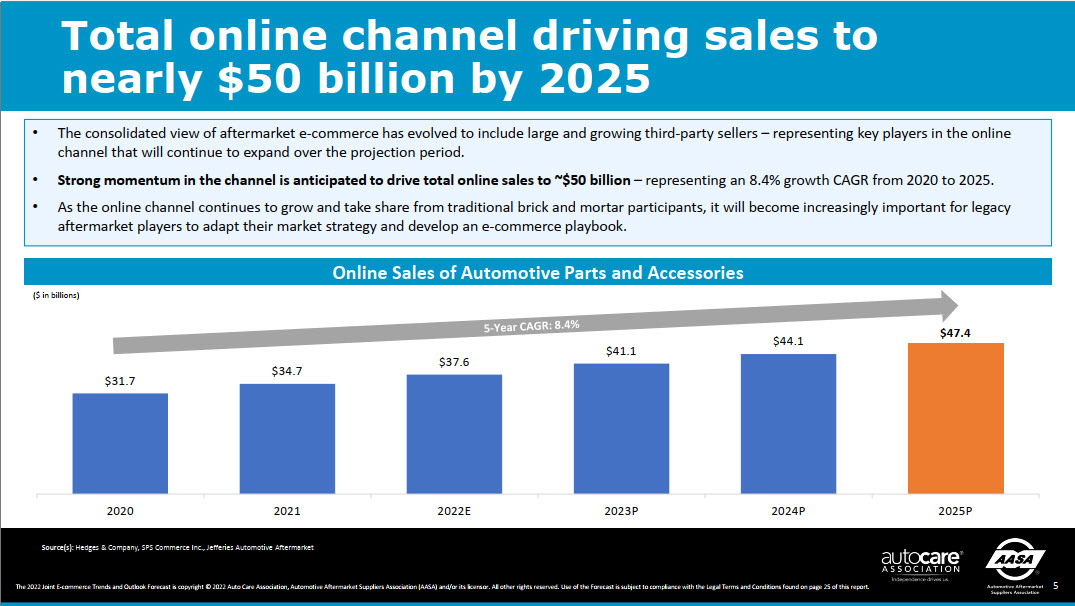Click the slide title about $50 billion
Viewport: 1075px width, 606px height.
(x=470, y=56)
